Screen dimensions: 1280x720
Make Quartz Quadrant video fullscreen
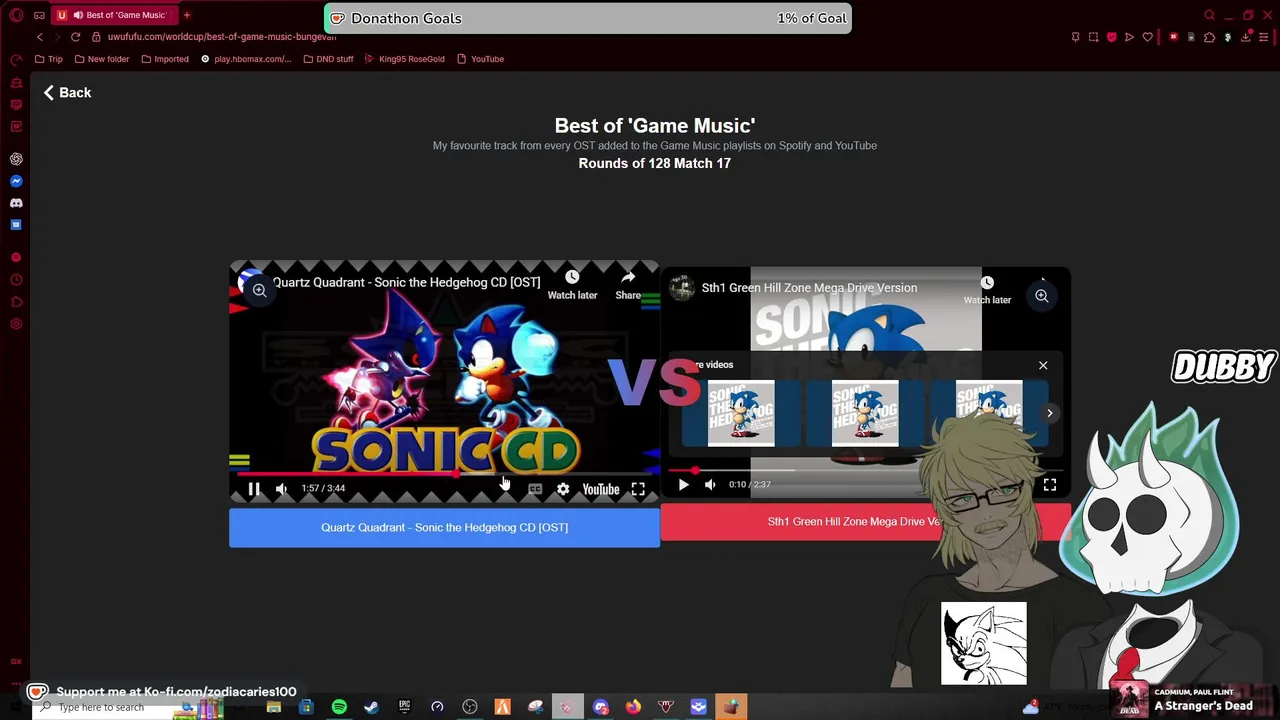tap(638, 489)
